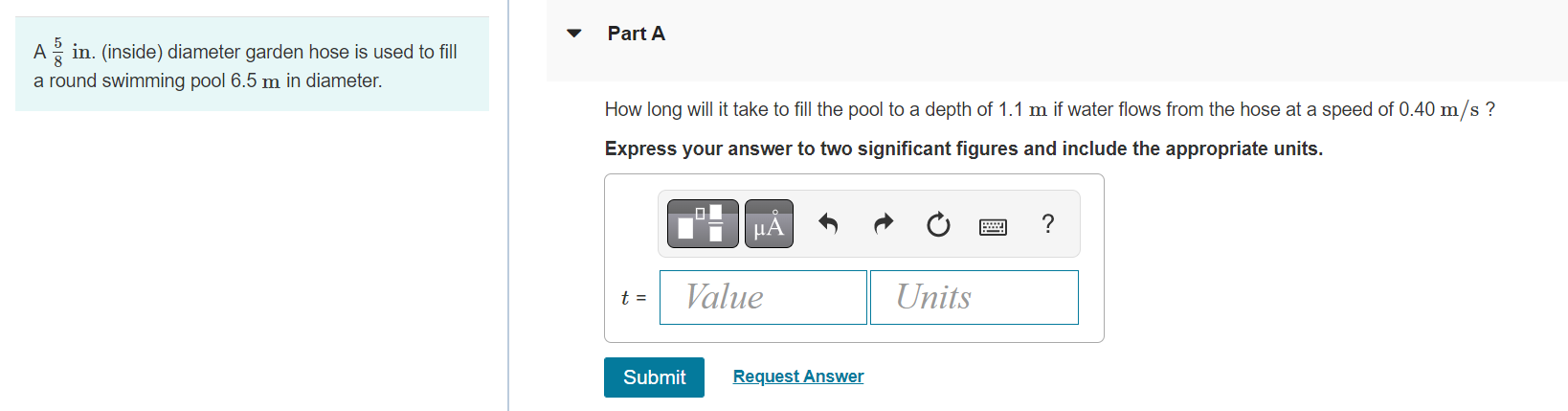Focus the Value input field

click(x=763, y=297)
